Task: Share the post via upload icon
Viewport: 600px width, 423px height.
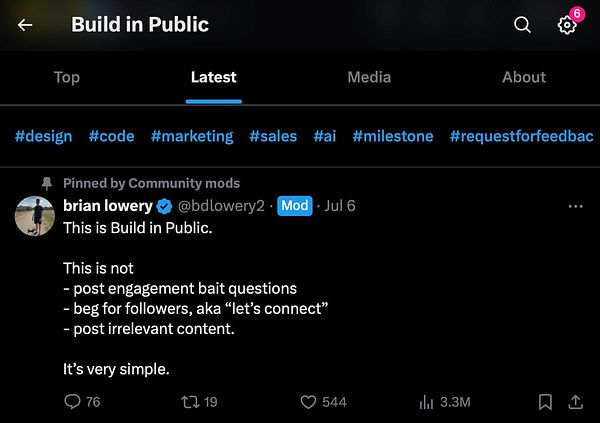Action: point(575,402)
